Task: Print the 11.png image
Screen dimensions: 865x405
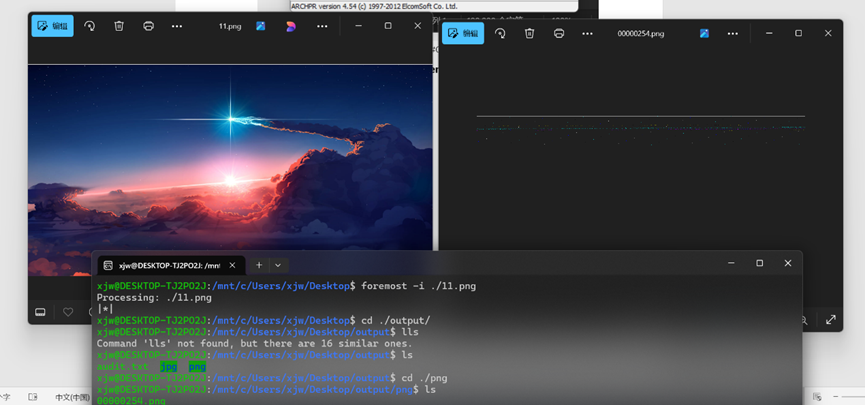Action: pos(148,26)
